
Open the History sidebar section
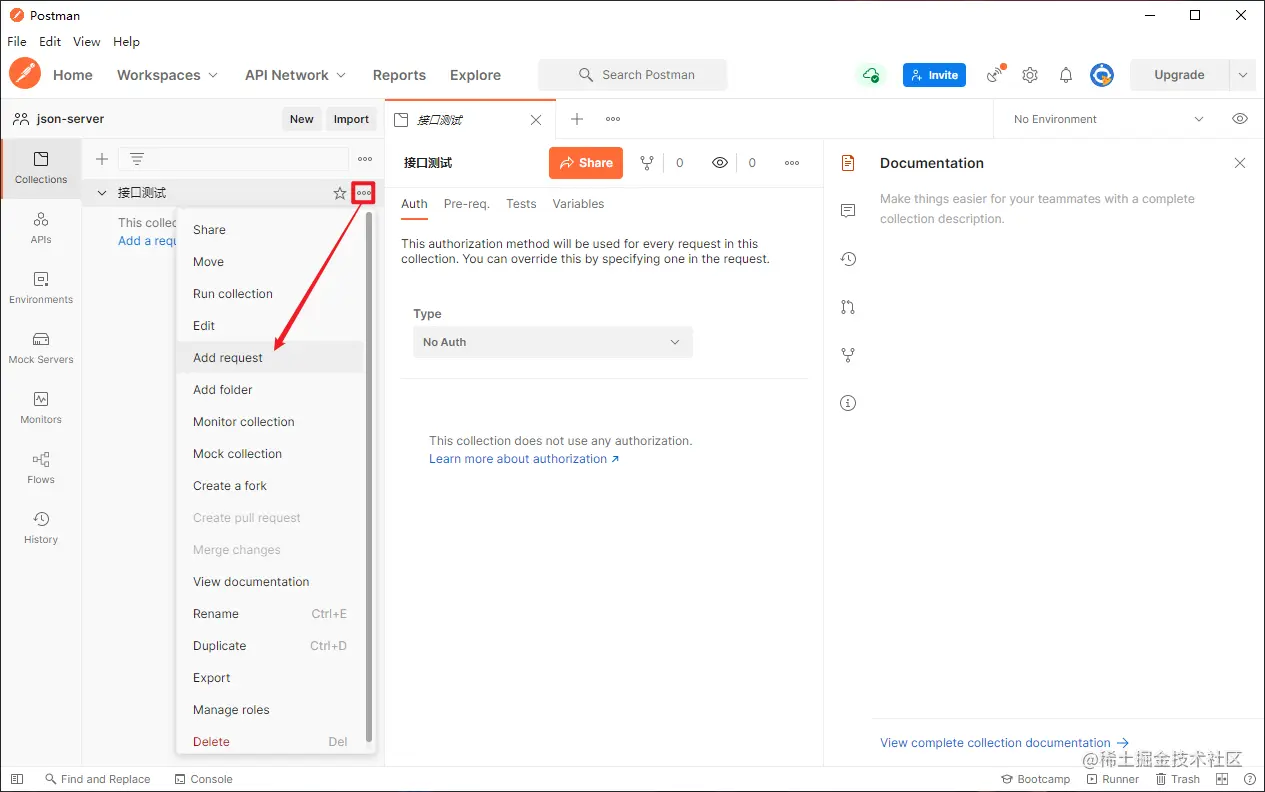tap(41, 528)
